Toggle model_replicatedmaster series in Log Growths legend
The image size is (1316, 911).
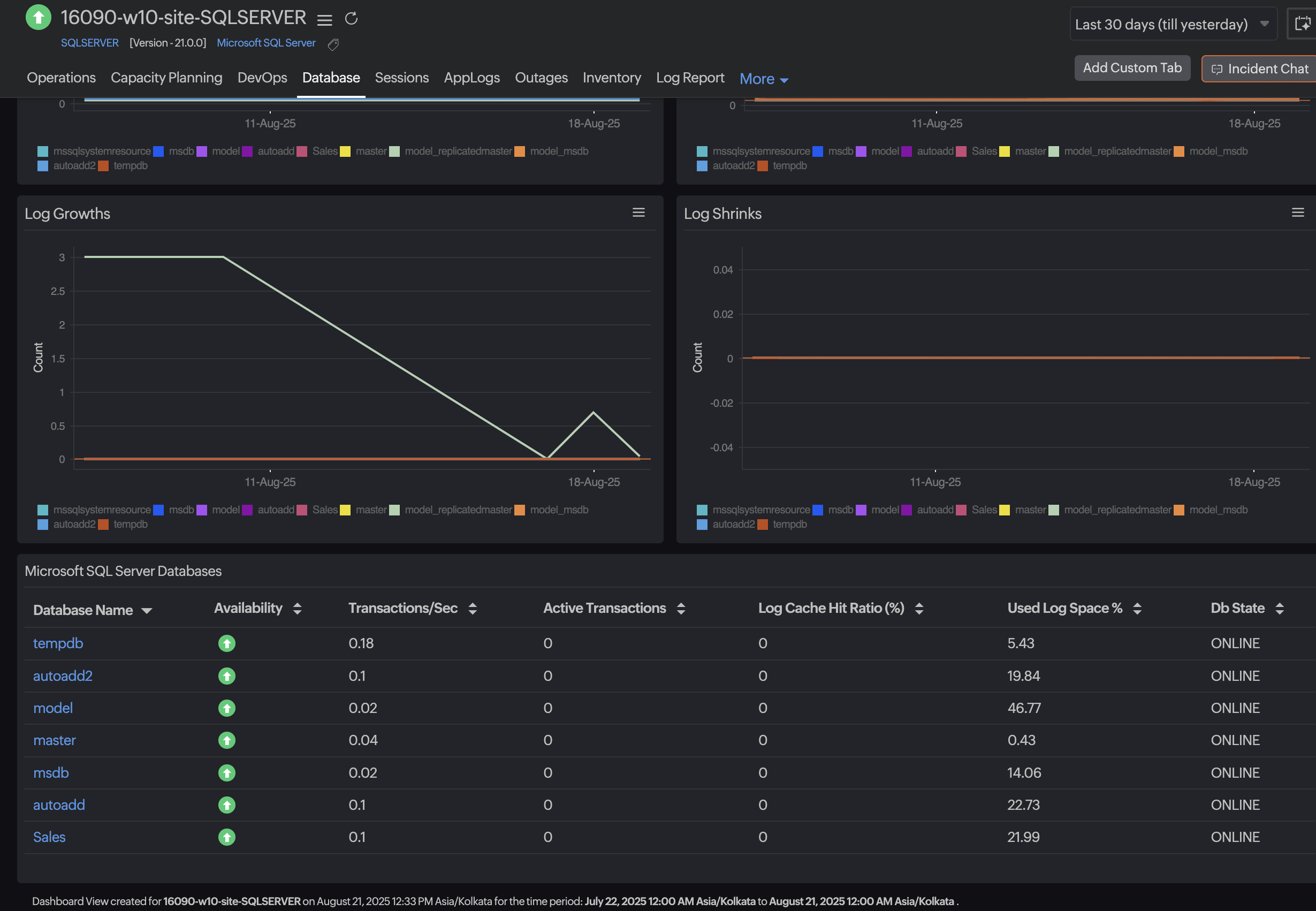point(457,510)
